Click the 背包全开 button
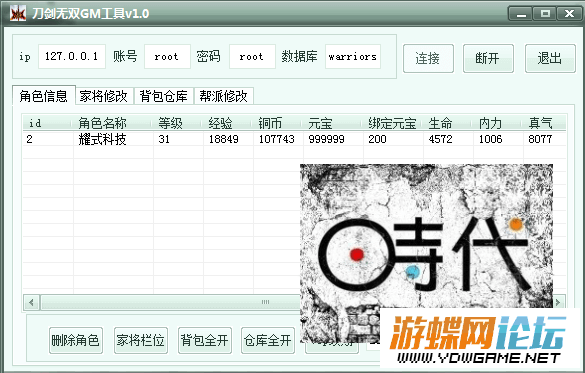 (x=205, y=340)
